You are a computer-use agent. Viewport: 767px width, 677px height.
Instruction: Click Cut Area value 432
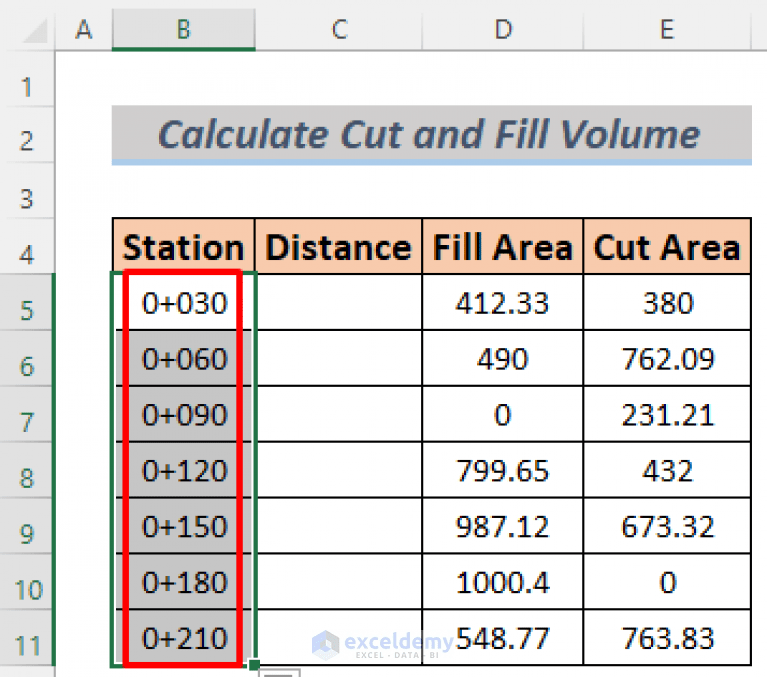click(x=667, y=470)
